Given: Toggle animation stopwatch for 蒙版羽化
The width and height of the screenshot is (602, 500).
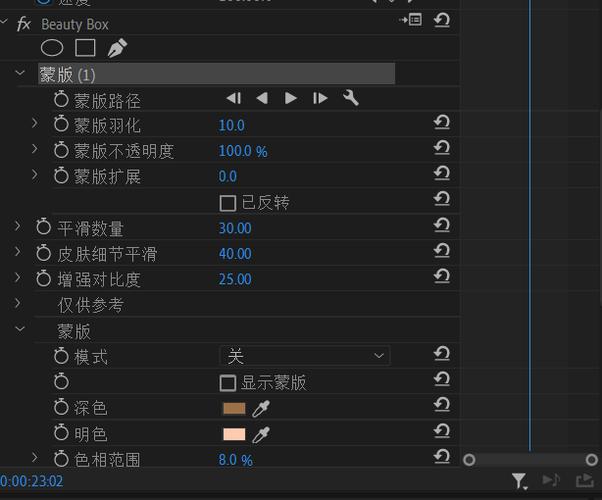Looking at the screenshot, I should 61,124.
